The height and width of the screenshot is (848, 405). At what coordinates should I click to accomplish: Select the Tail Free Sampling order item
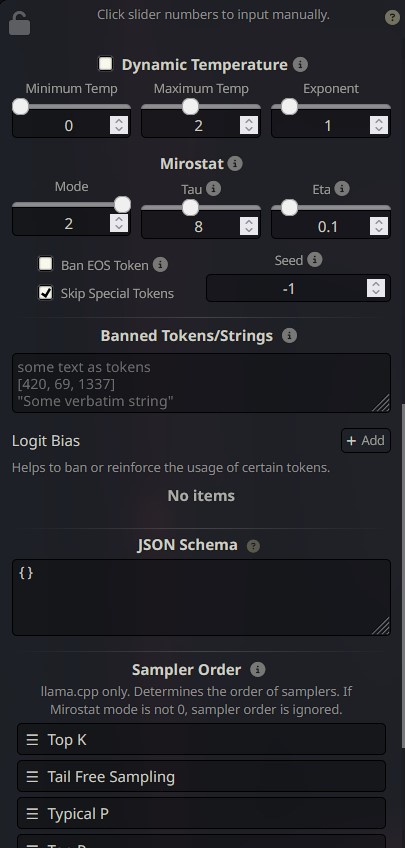(x=201, y=776)
